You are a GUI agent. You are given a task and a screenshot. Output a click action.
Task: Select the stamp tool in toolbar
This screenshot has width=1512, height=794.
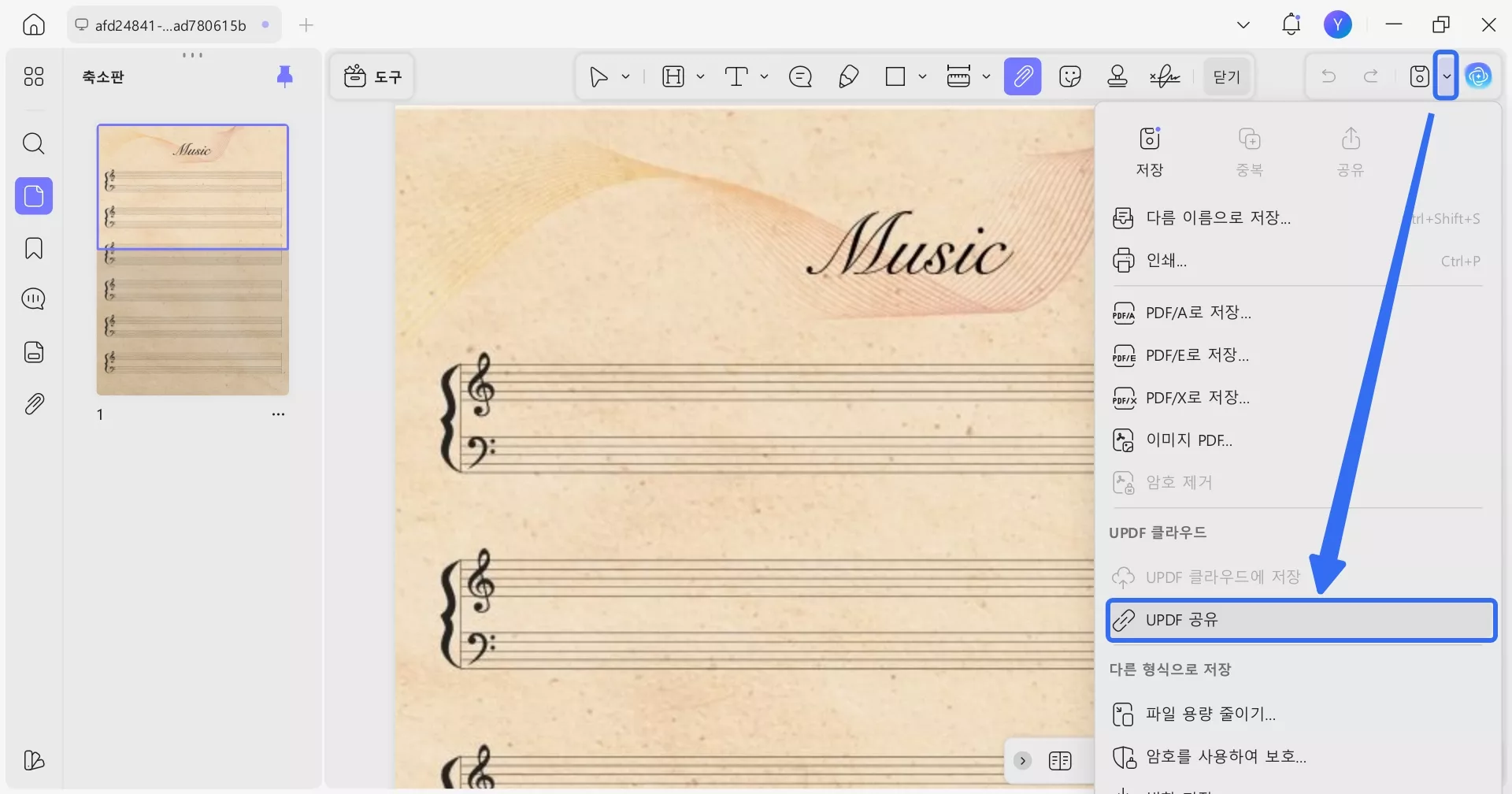(1117, 76)
